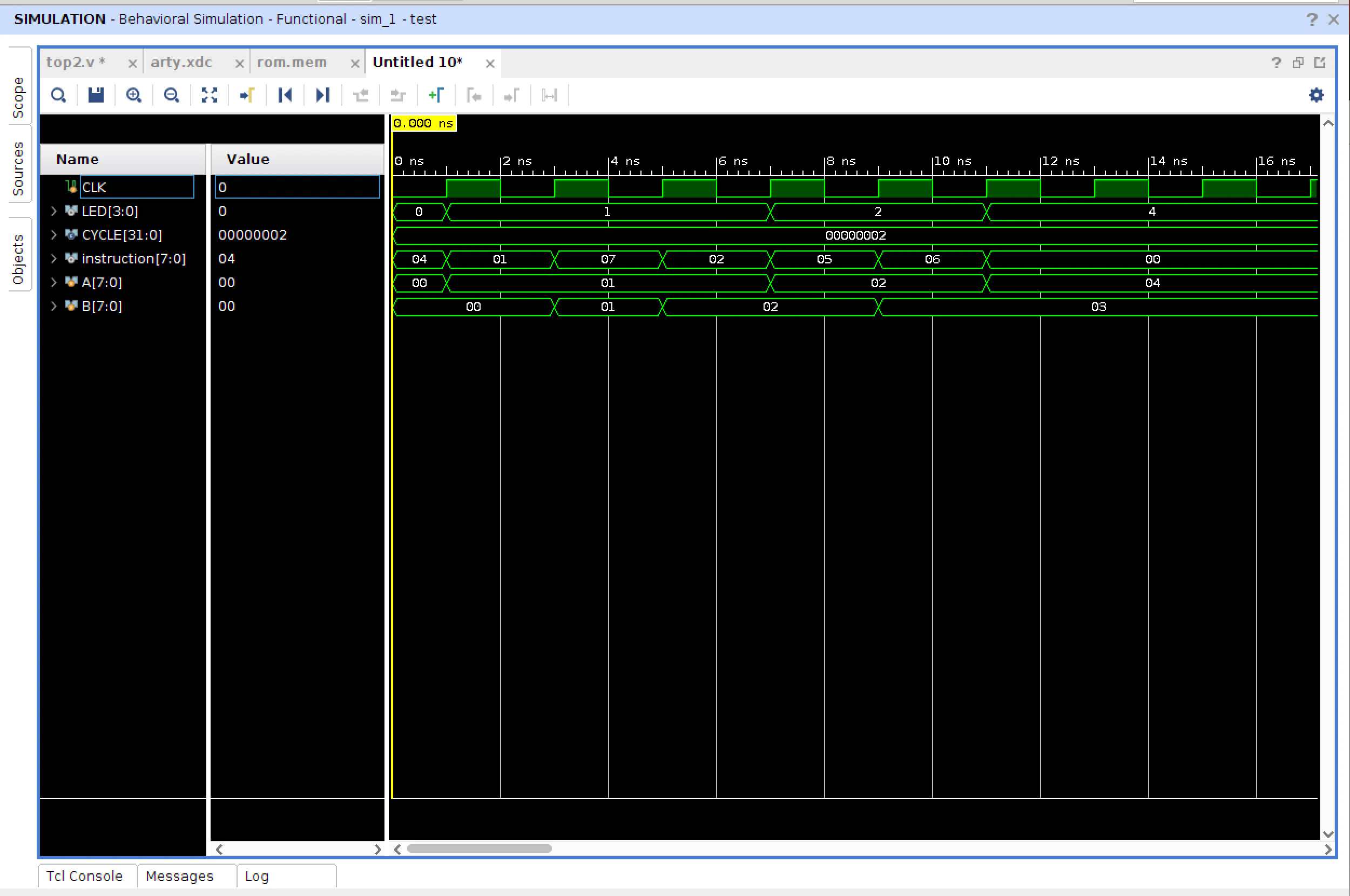
Task: Click the Go to Cursor icon
Action: (x=247, y=95)
